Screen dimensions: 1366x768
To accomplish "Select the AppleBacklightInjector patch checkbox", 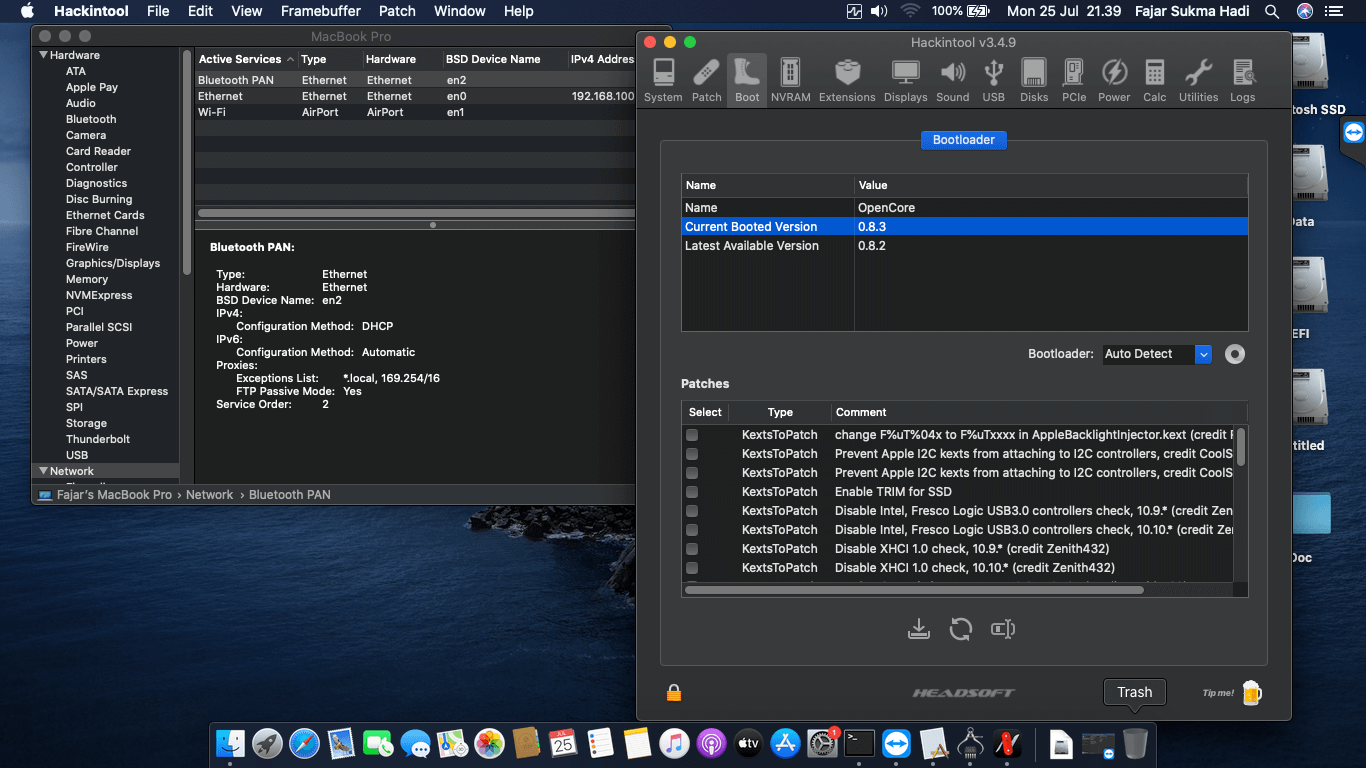I will [x=692, y=435].
